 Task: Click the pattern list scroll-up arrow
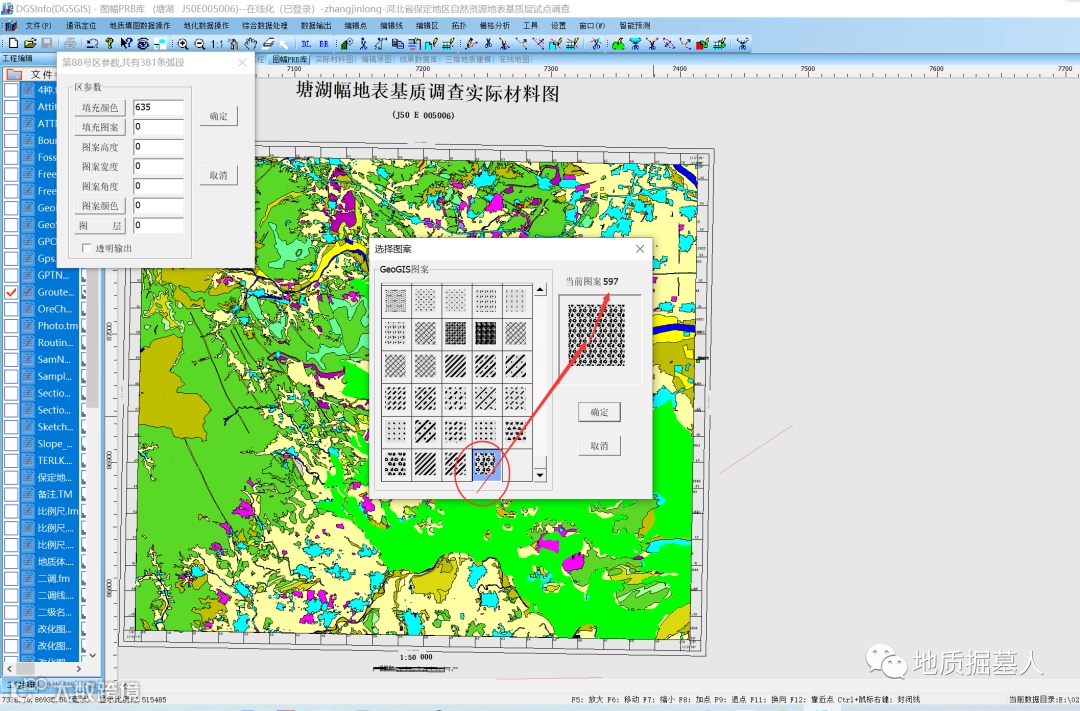[541, 290]
